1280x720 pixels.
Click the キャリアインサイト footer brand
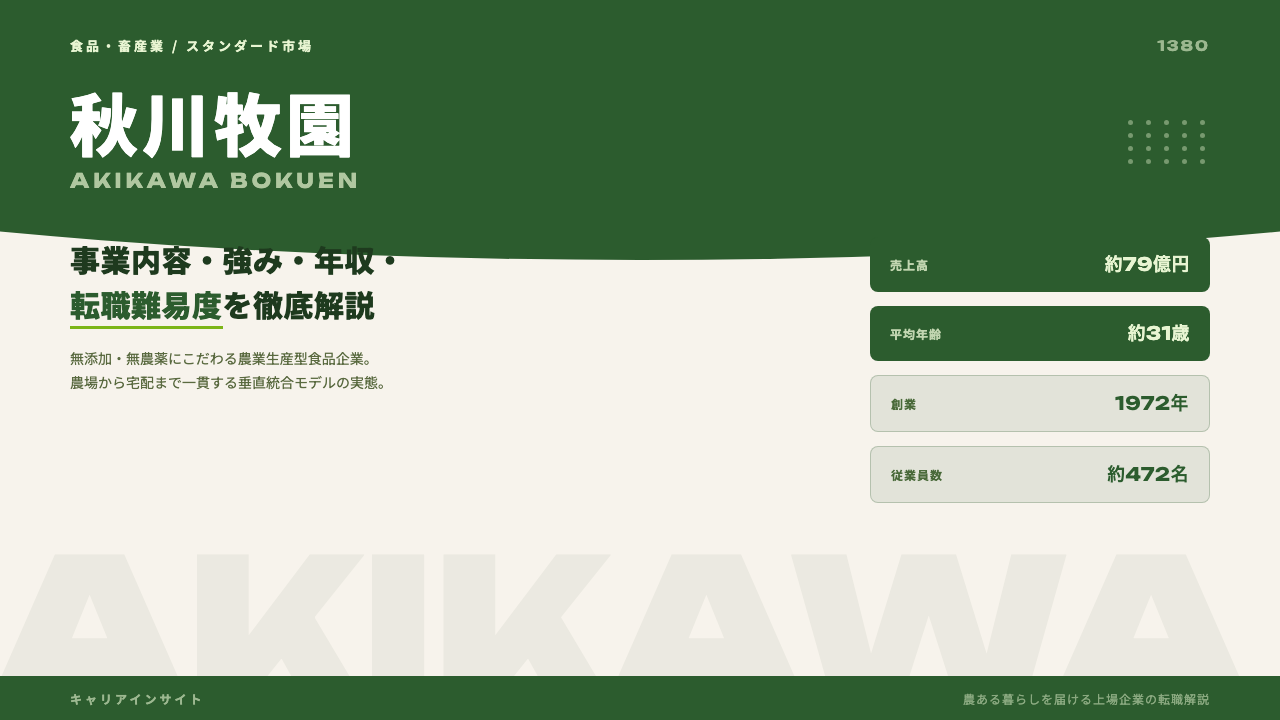[x=136, y=699]
